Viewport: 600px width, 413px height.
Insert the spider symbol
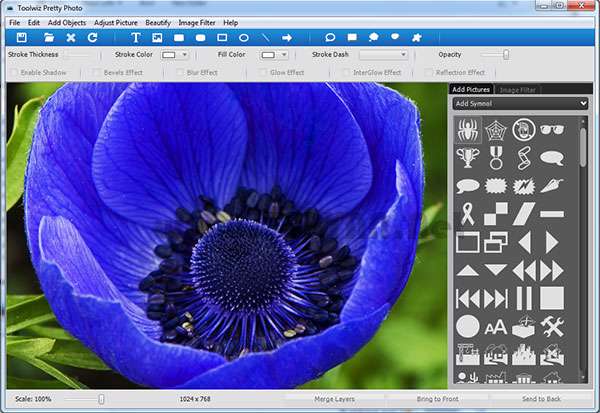coord(468,130)
